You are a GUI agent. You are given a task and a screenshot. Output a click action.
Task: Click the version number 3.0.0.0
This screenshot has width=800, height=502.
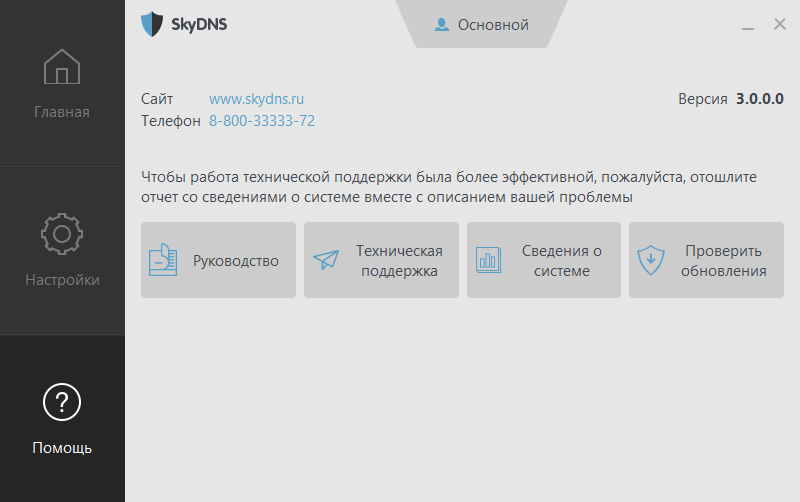[x=760, y=98]
